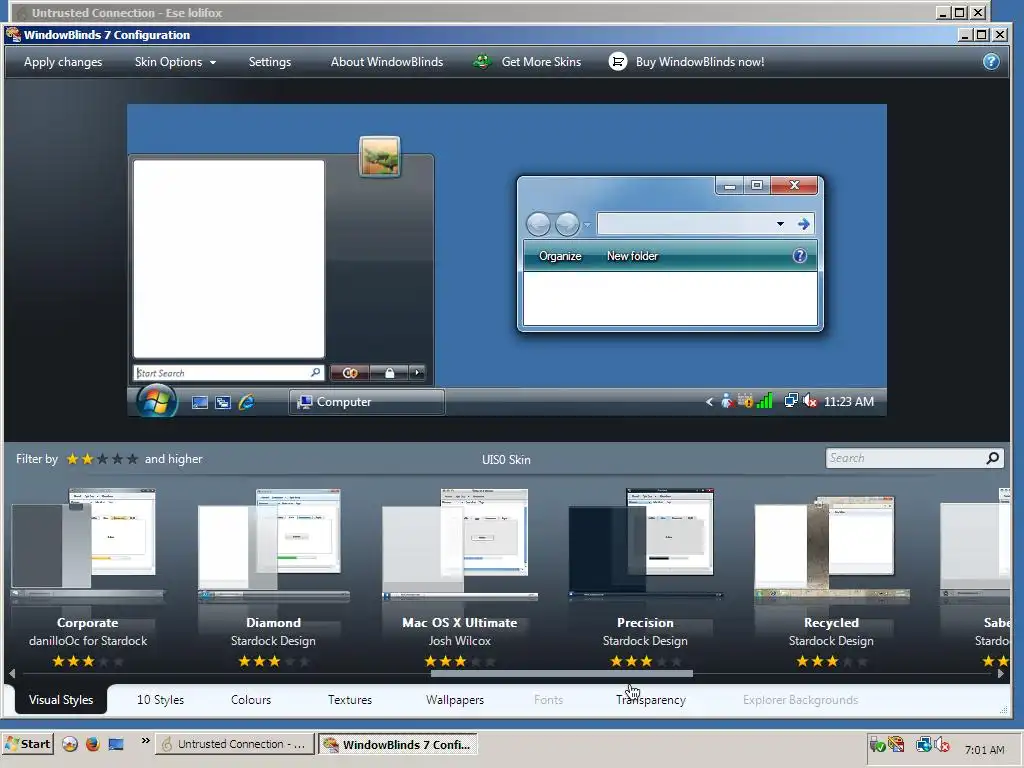This screenshot has height=768, width=1024.
Task: Click the shopping cart icon beside Buy WindowBlinds
Action: 617,61
